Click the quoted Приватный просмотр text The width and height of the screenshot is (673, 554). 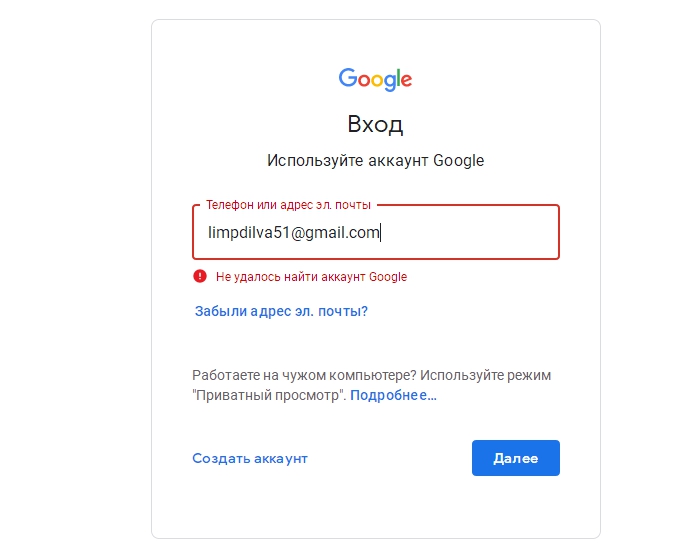click(268, 395)
